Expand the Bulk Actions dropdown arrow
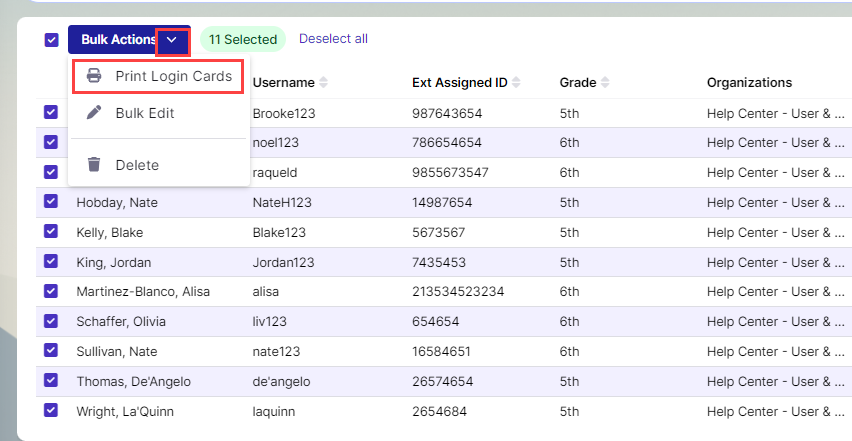 [172, 40]
